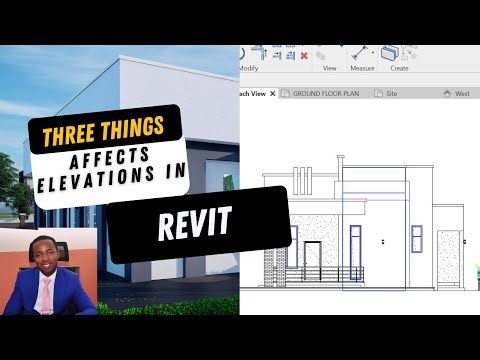Open the Measure tool dropdown arrow
The image size is (480, 360).
373,52
